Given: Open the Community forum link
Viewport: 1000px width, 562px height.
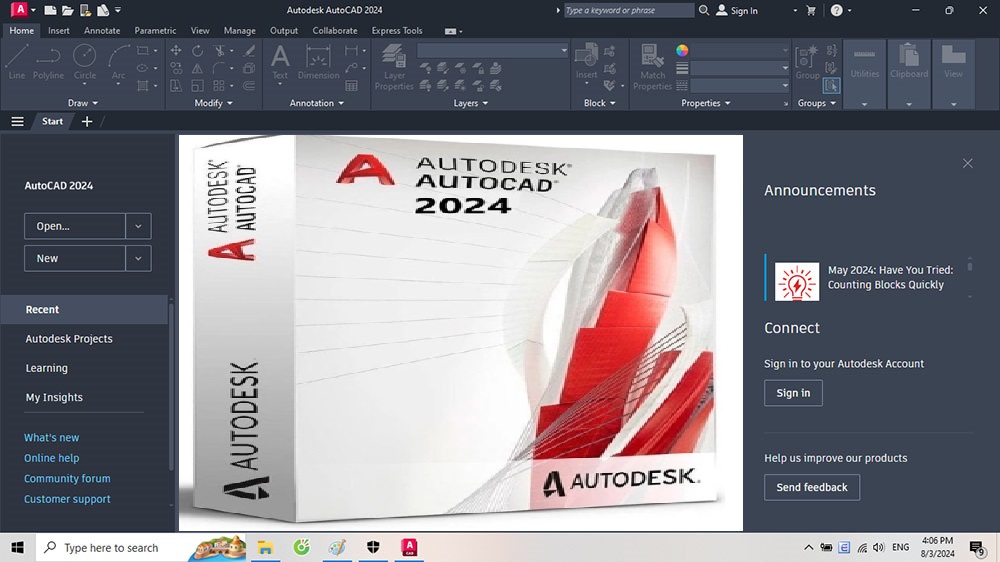Looking at the screenshot, I should [x=67, y=478].
